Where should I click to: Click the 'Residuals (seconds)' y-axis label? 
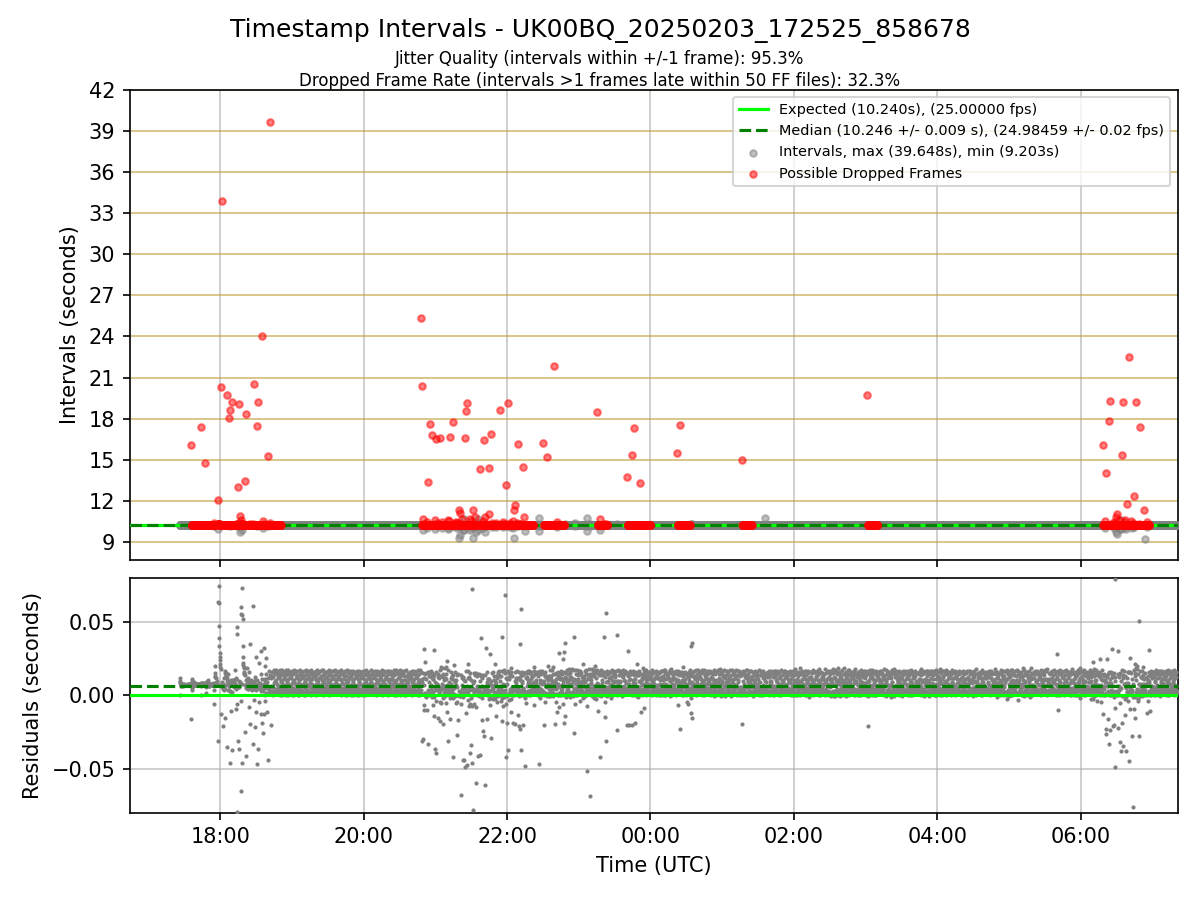[31, 696]
